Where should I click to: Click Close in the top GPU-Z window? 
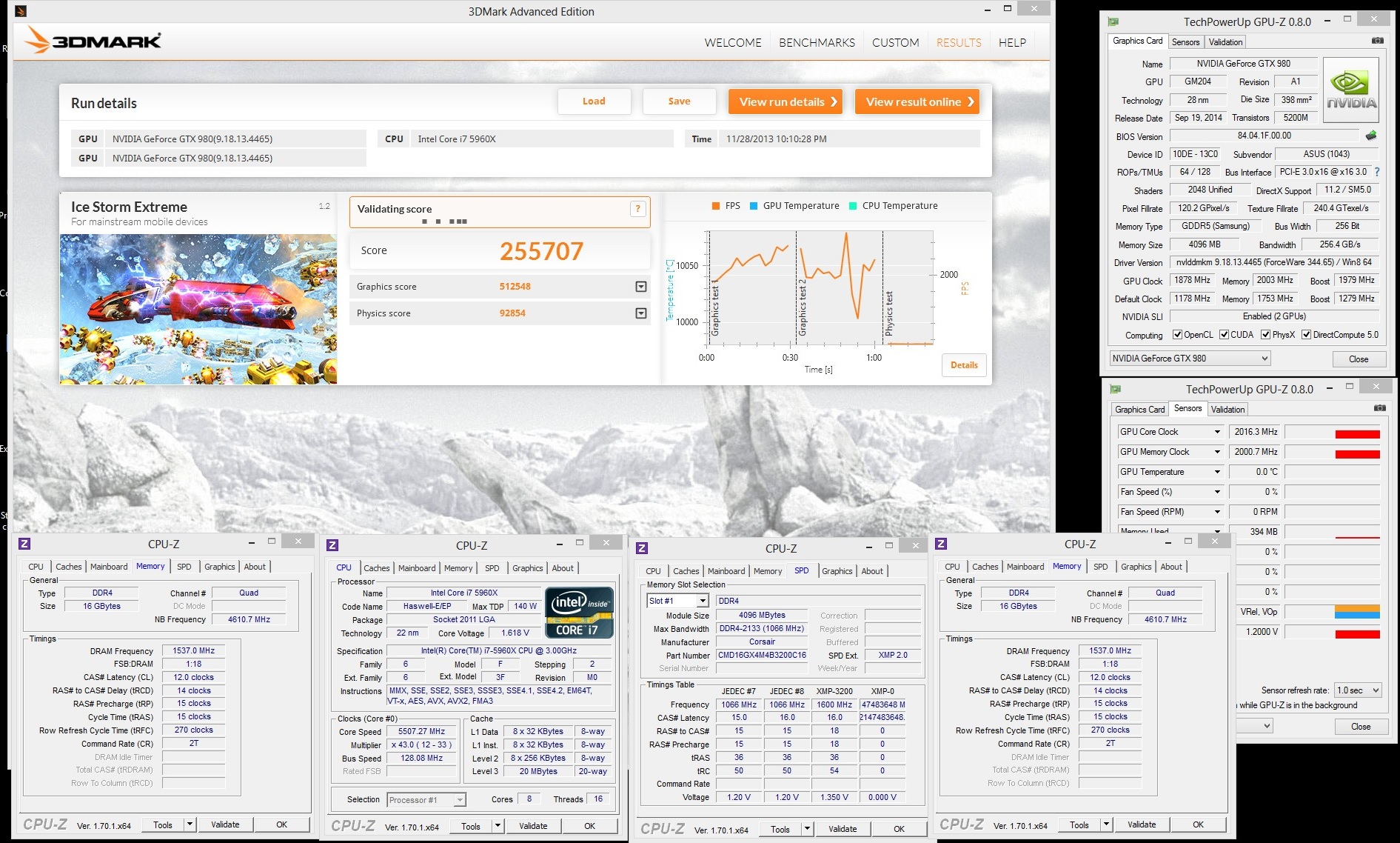(x=1359, y=359)
